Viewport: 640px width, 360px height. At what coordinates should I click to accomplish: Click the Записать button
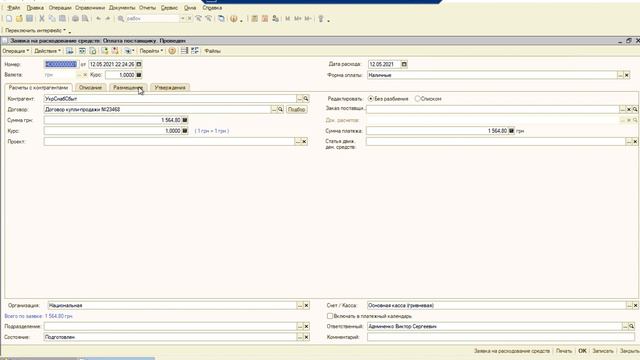coord(603,351)
